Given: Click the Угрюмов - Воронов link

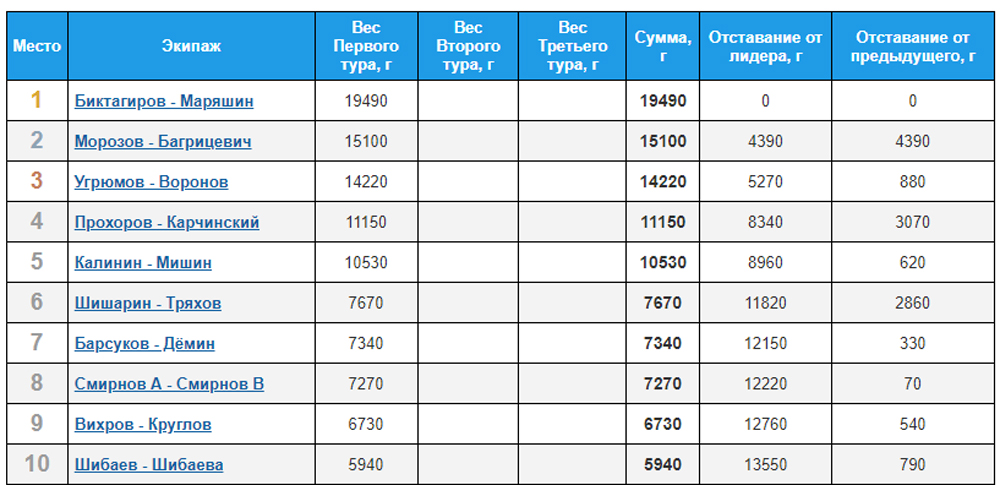Looking at the screenshot, I should tap(151, 182).
